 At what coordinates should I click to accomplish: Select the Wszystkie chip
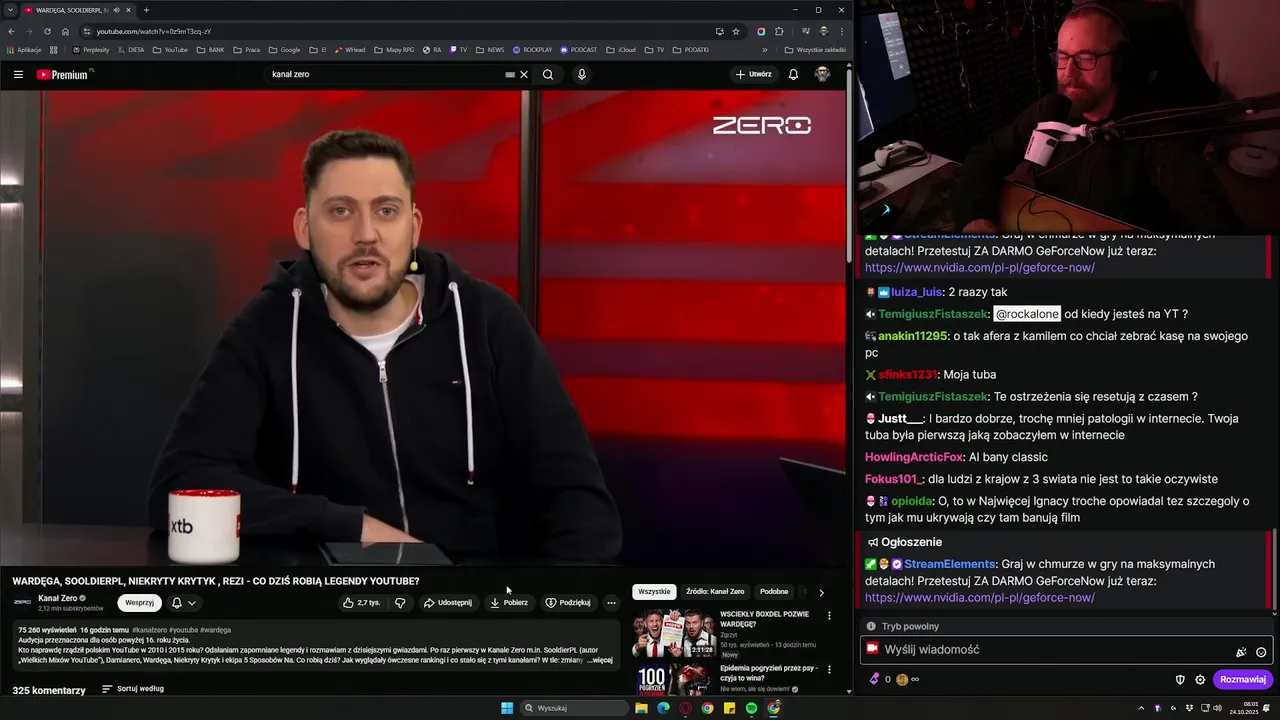pos(654,592)
